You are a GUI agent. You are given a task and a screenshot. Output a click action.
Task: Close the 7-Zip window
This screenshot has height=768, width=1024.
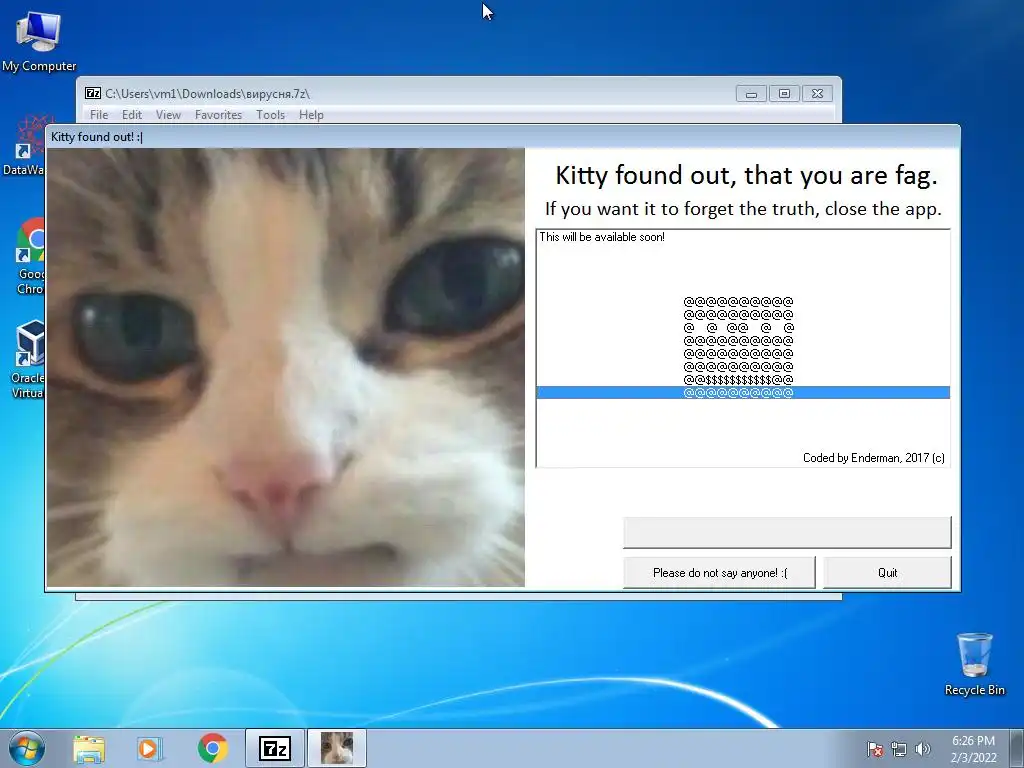coord(817,94)
